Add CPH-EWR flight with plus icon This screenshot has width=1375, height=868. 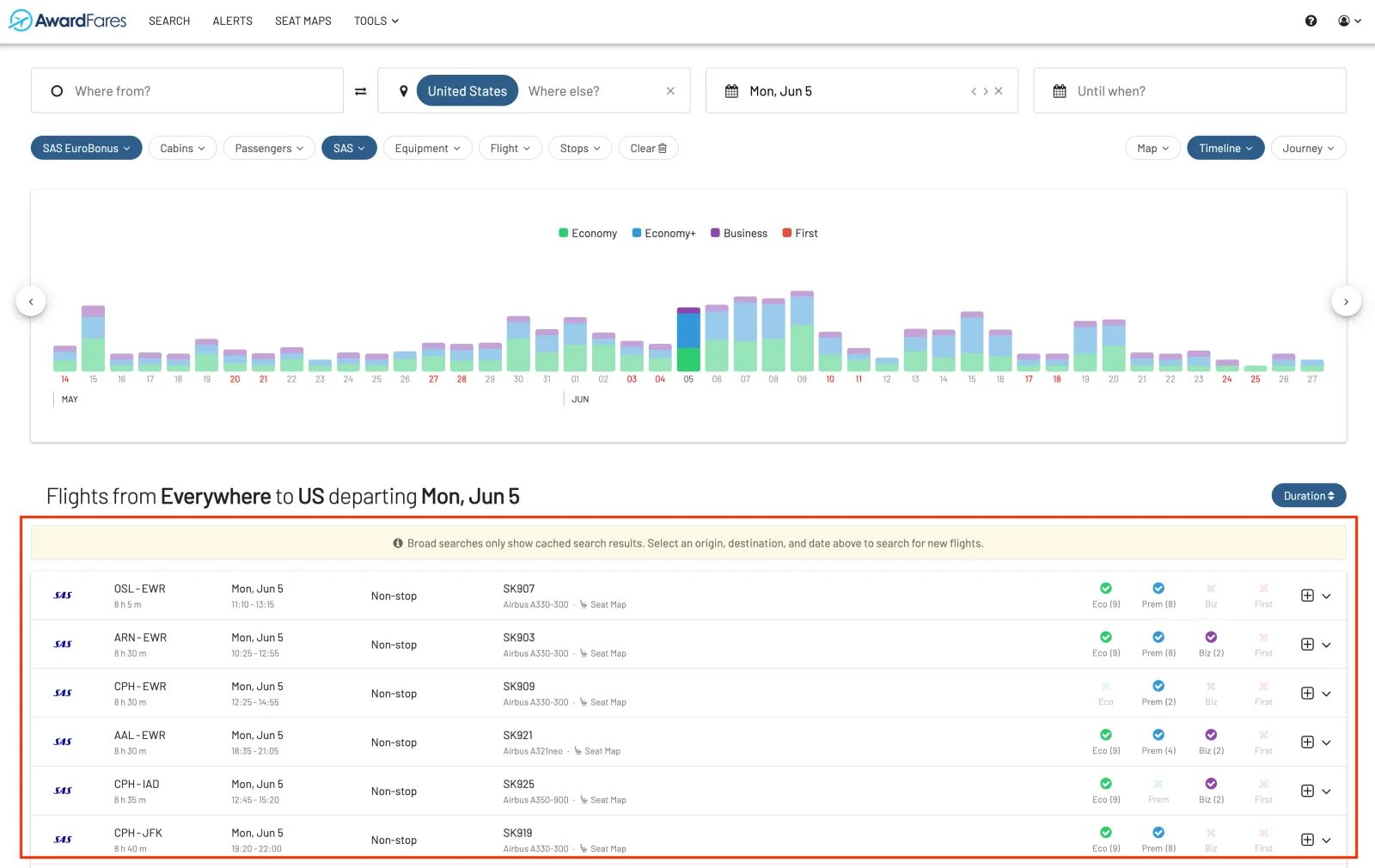(1307, 694)
